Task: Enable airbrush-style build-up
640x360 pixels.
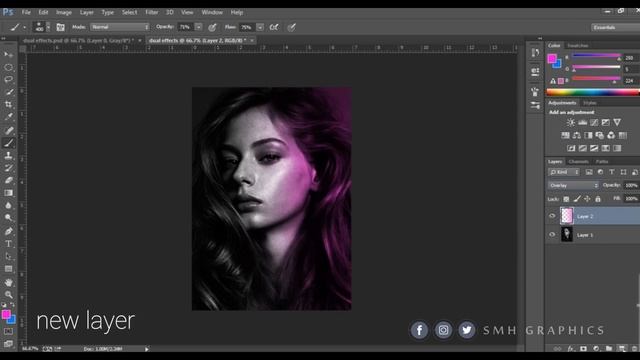Action: point(274,27)
